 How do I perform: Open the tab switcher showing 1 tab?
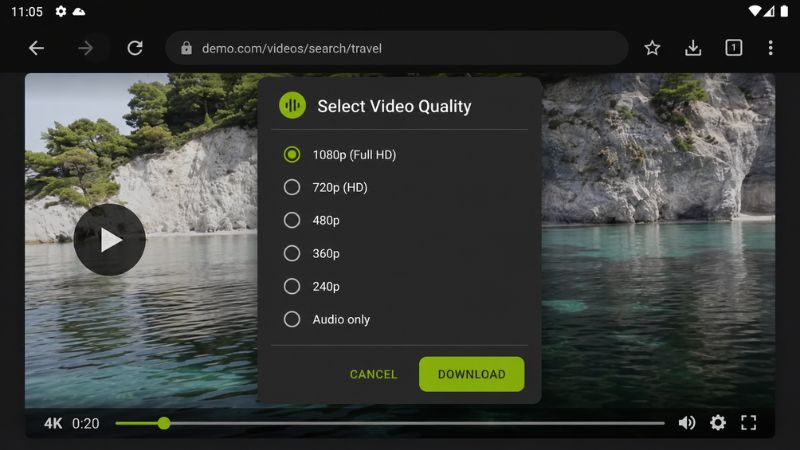(734, 48)
